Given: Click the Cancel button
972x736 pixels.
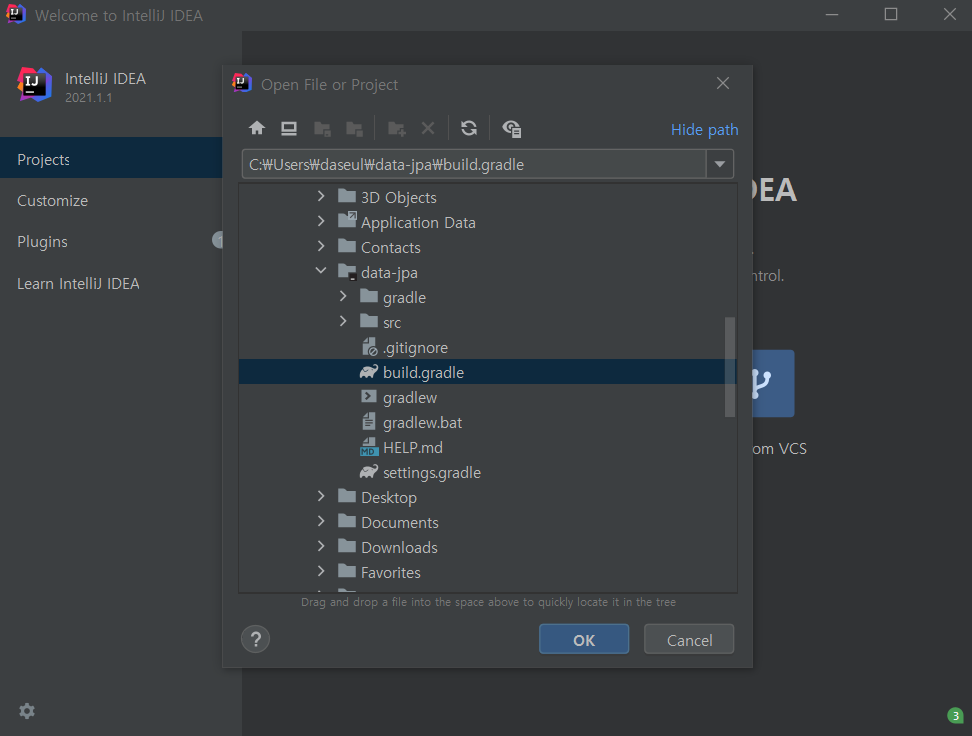Looking at the screenshot, I should (x=689, y=639).
